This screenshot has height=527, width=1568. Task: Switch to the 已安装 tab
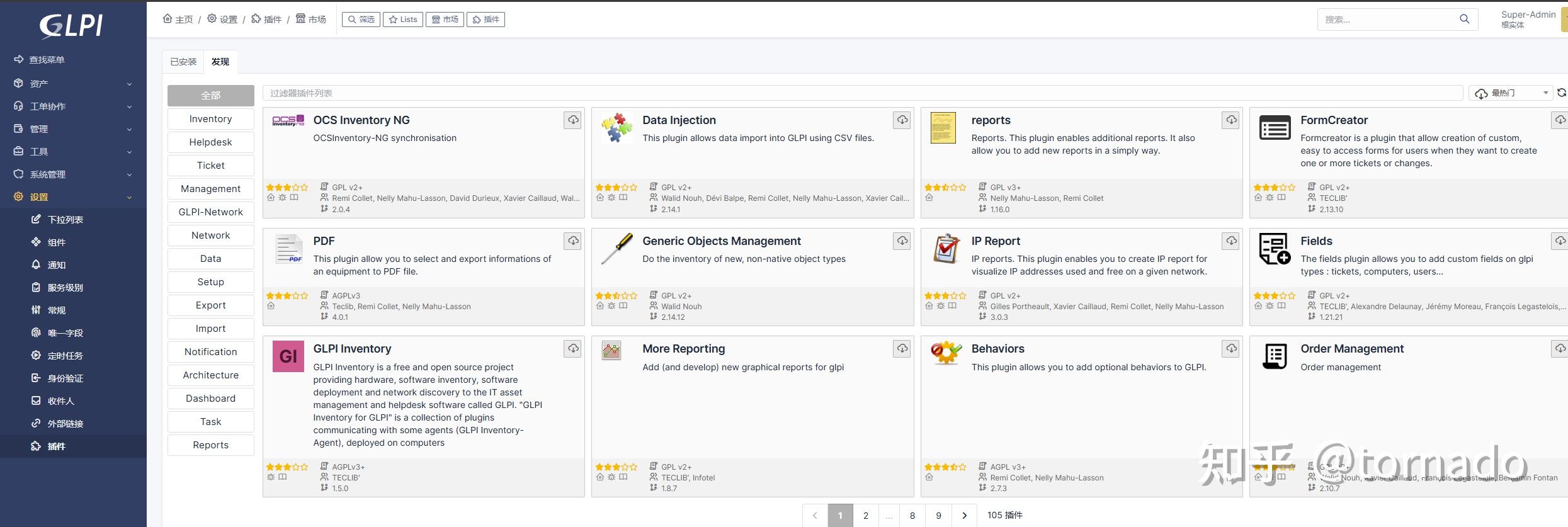pyautogui.click(x=183, y=62)
